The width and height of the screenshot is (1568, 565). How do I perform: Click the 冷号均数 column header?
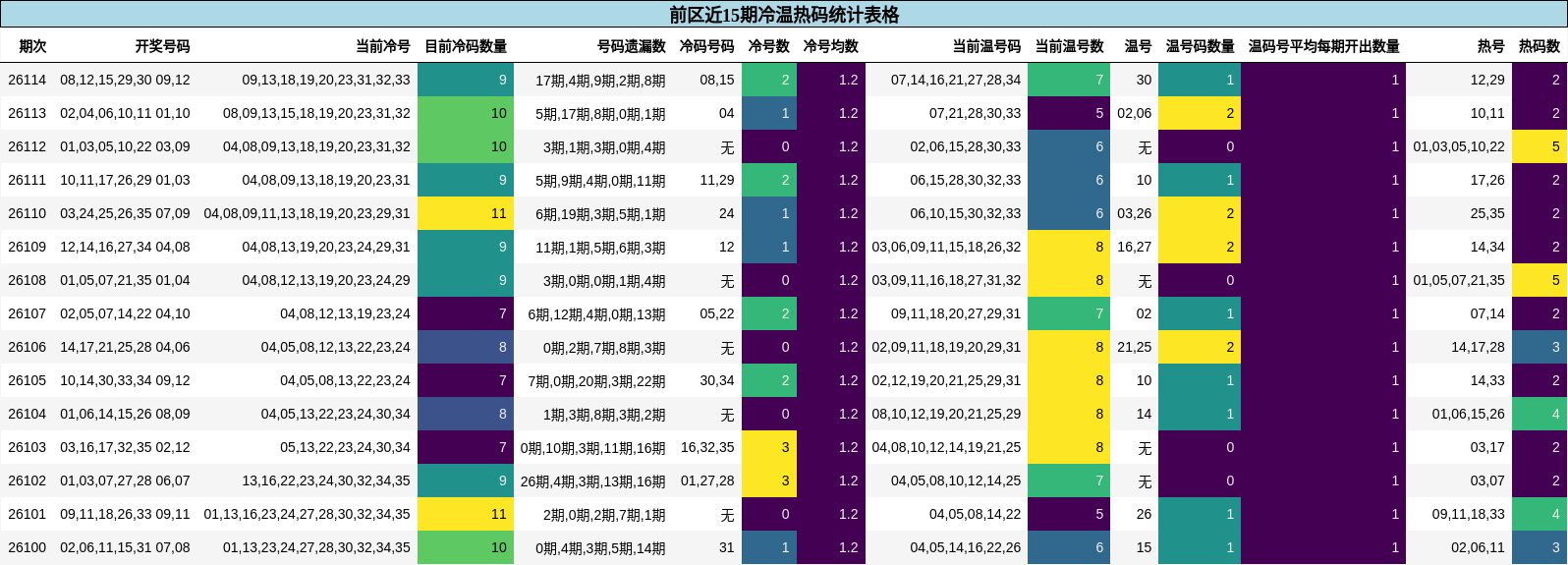tap(830, 46)
